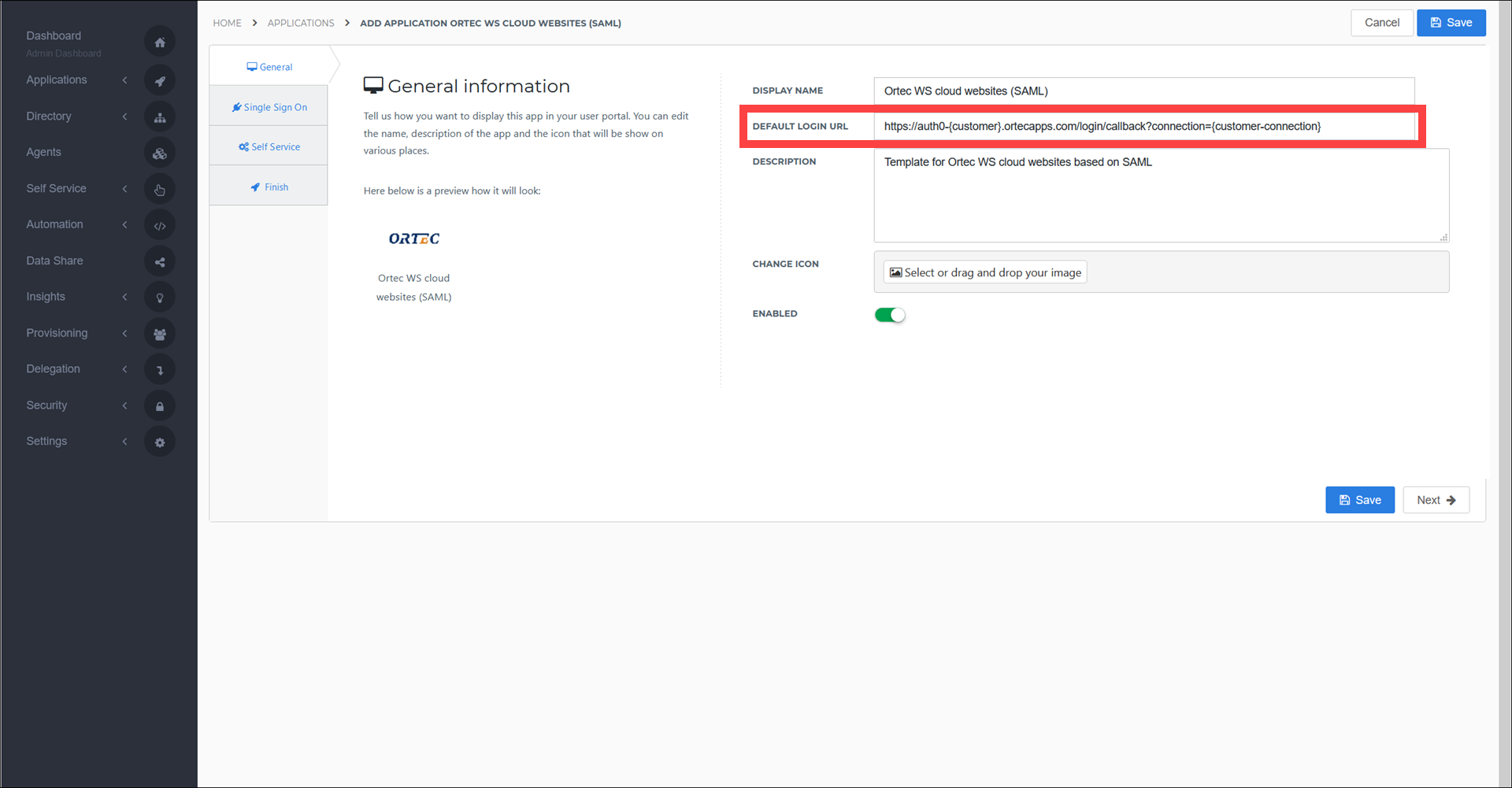This screenshot has height=788, width=1512.
Task: Expand the Self Service sidebar chevron
Action: click(124, 189)
